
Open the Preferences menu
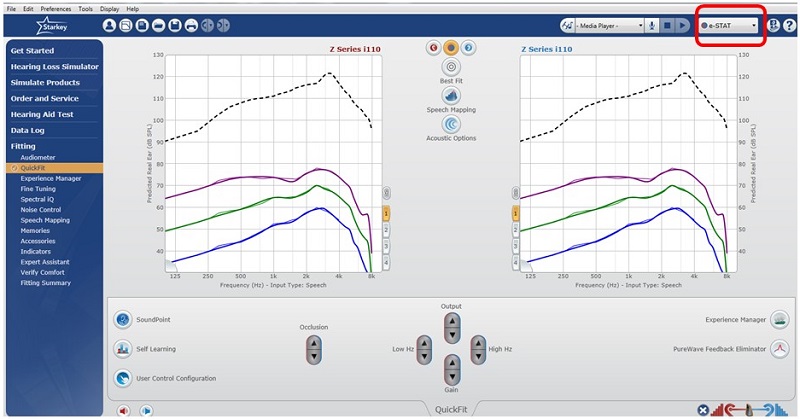56,9
